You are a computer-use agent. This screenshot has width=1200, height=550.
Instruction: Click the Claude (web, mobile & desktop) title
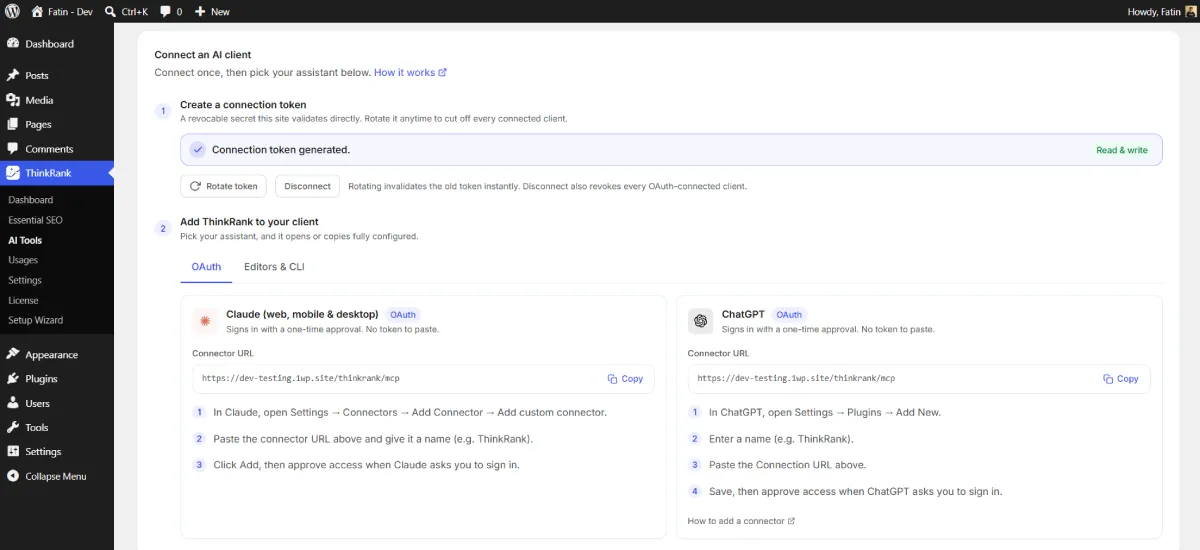coord(302,314)
